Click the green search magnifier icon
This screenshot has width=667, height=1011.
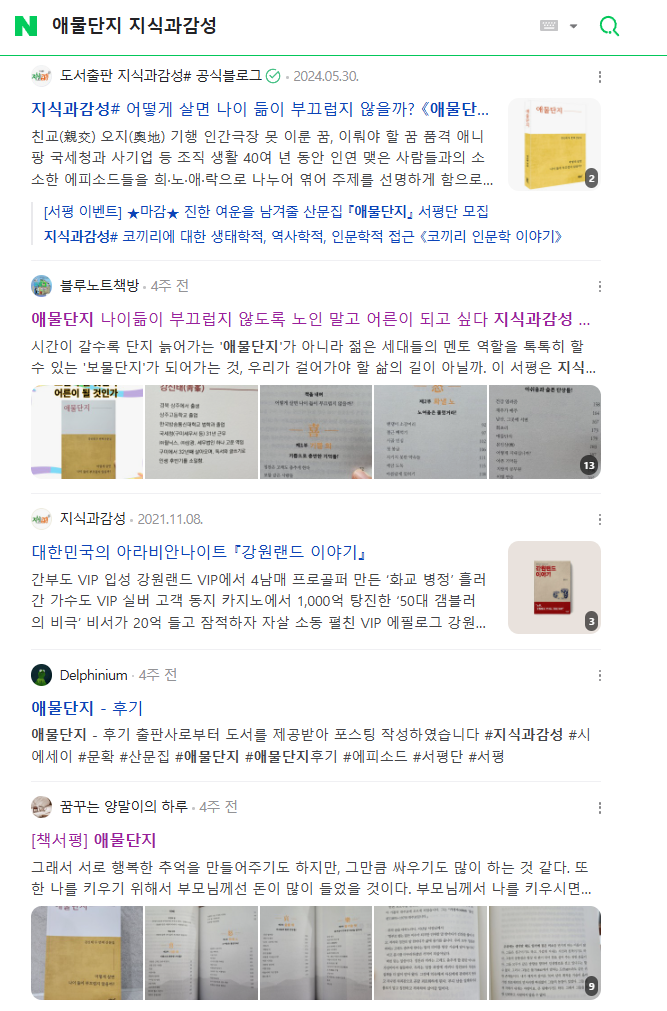tap(609, 26)
